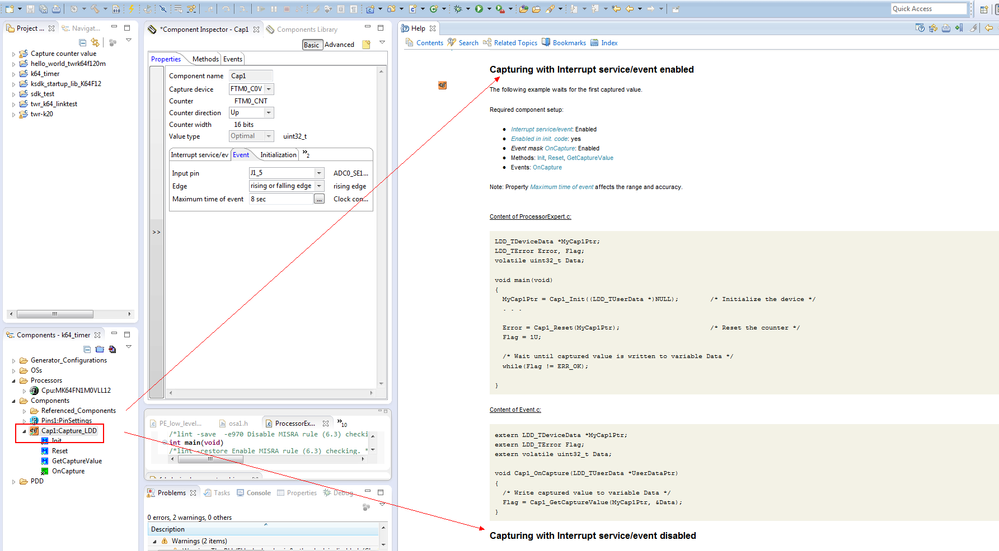
Task: Open the Counter direction dropdown
Action: point(269,113)
